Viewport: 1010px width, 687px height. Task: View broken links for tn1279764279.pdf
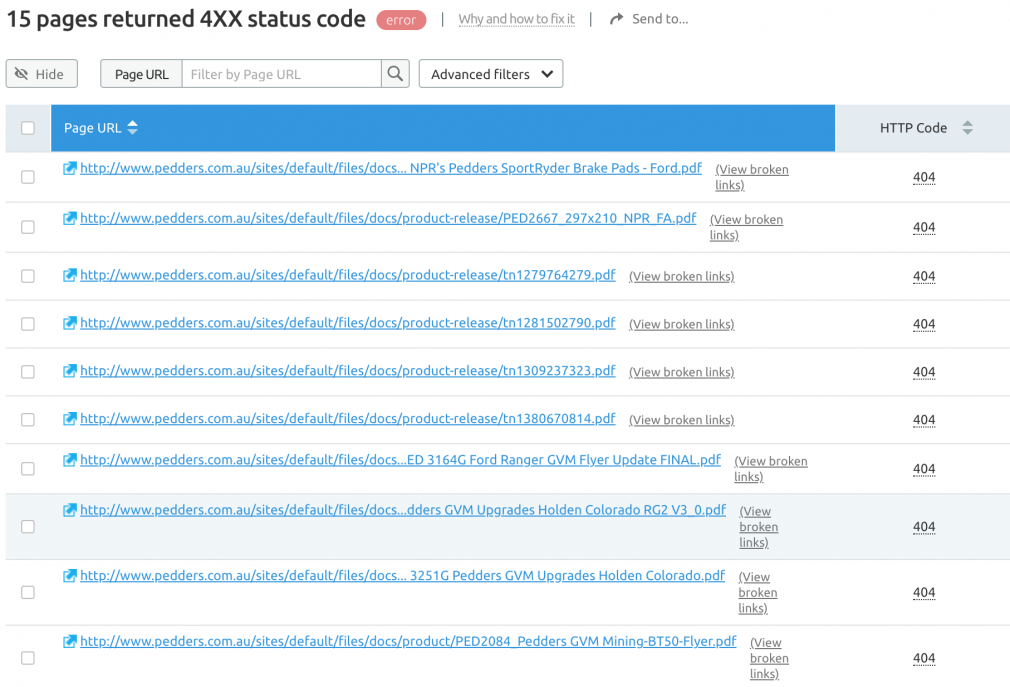[x=681, y=276]
